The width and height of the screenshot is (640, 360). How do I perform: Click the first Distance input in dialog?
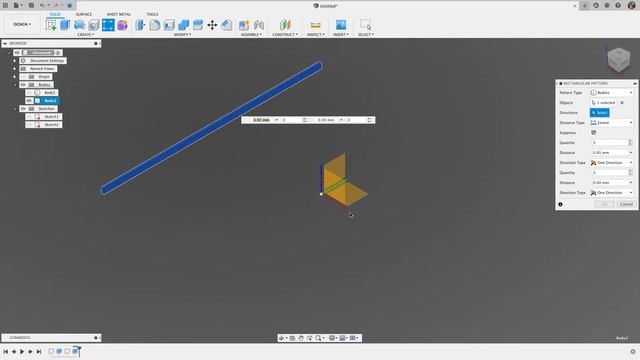click(x=611, y=153)
